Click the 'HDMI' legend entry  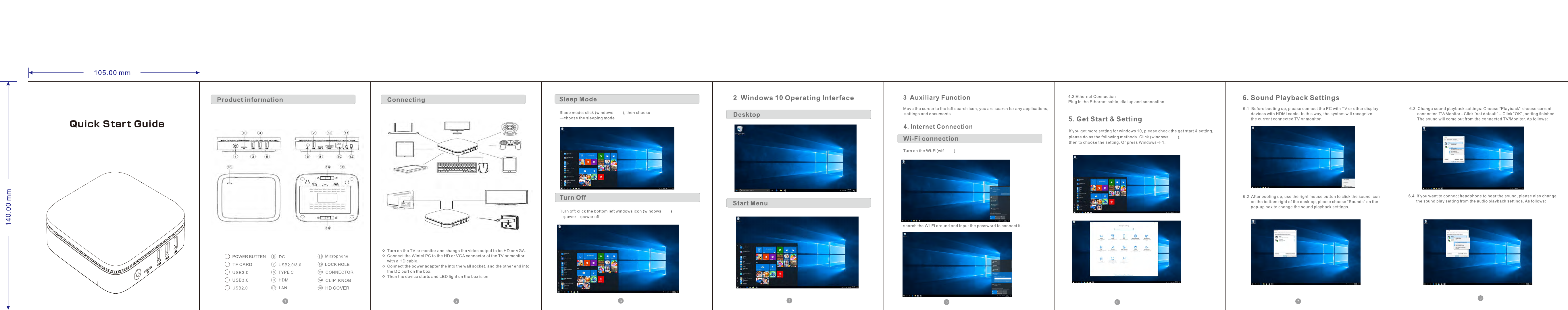(x=284, y=280)
